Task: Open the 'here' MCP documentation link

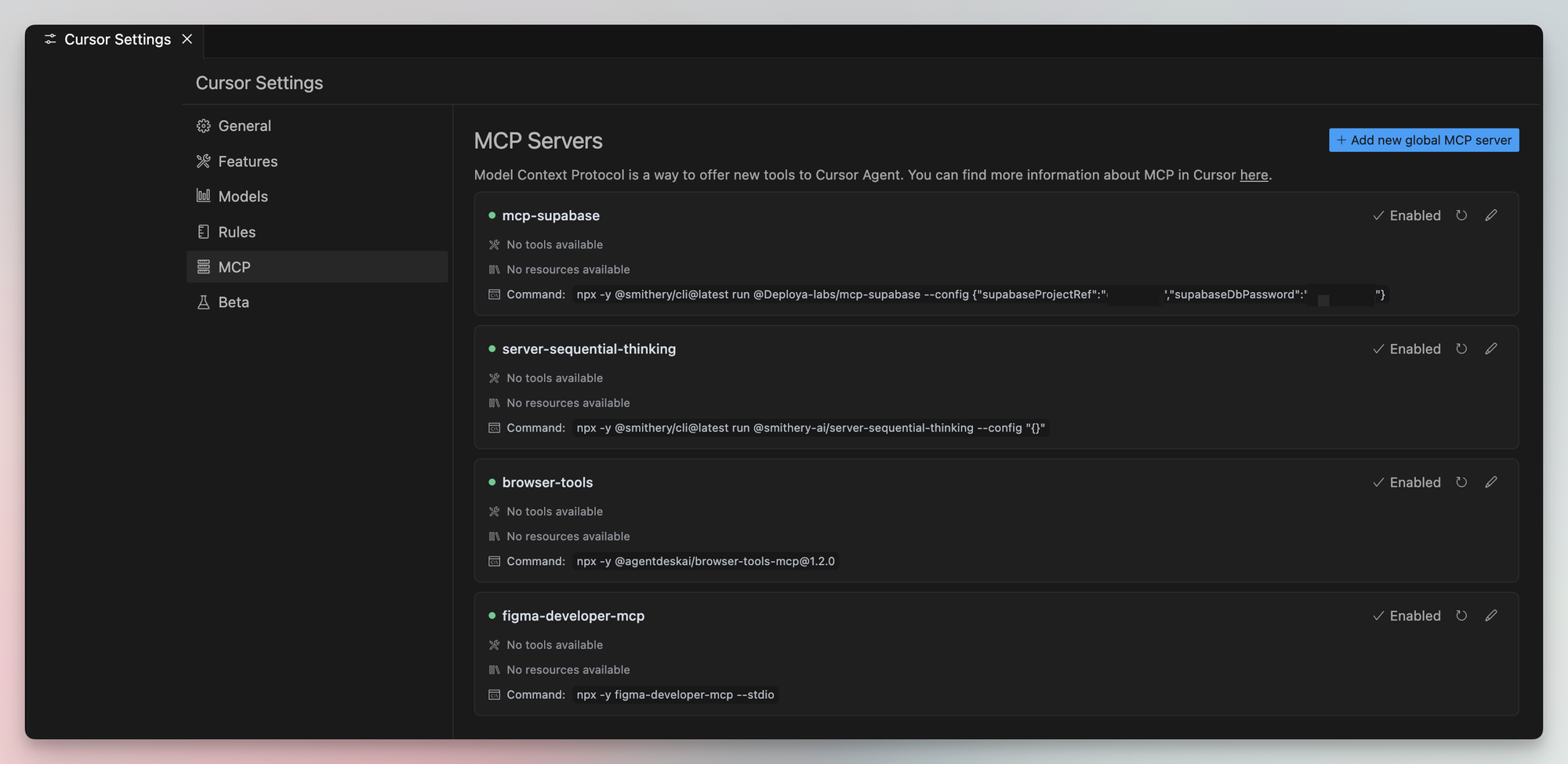Action: (x=1254, y=175)
